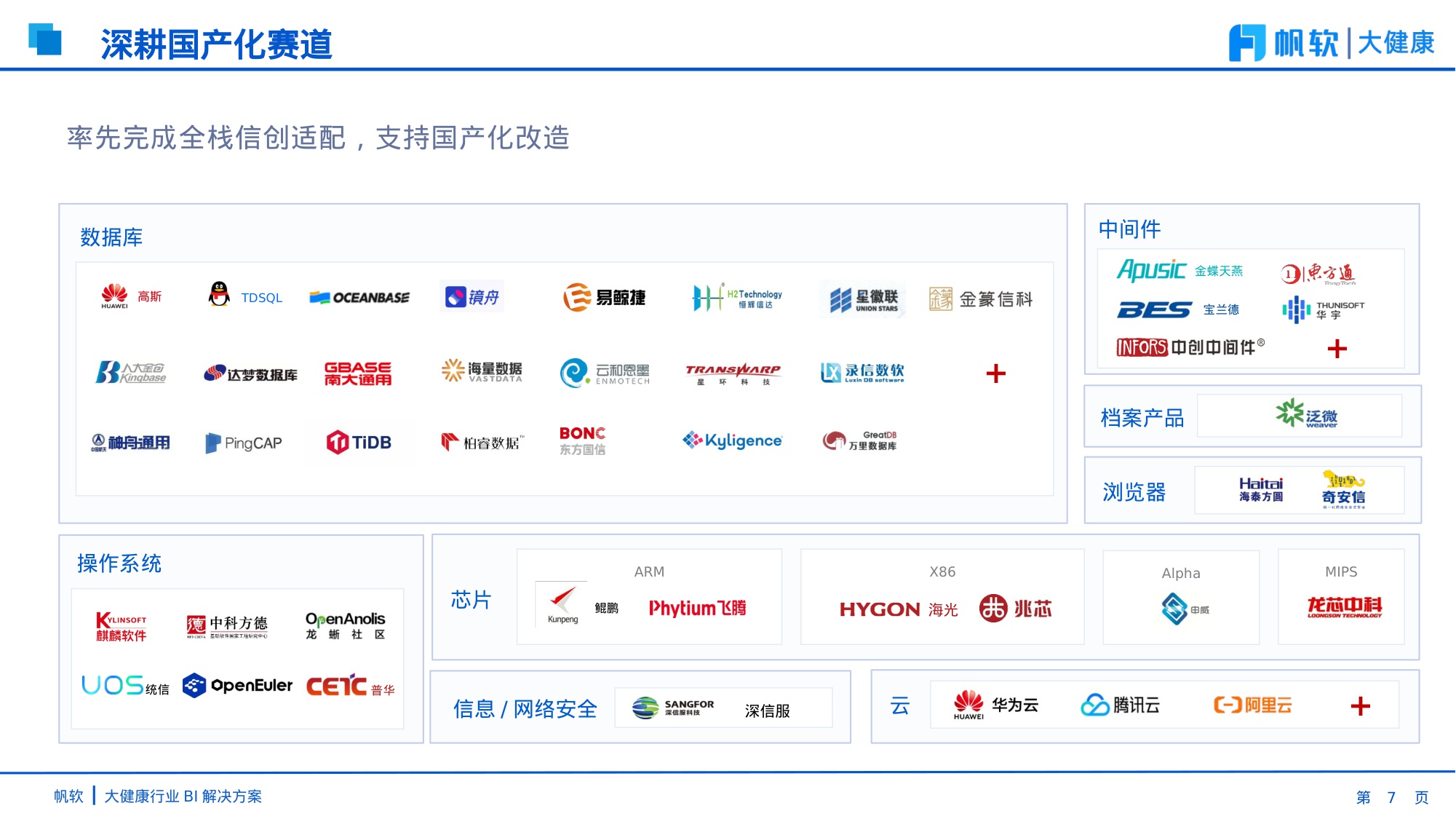Expand more databases via the red plus
Image resolution: width=1456 pixels, height=819 pixels.
click(995, 373)
